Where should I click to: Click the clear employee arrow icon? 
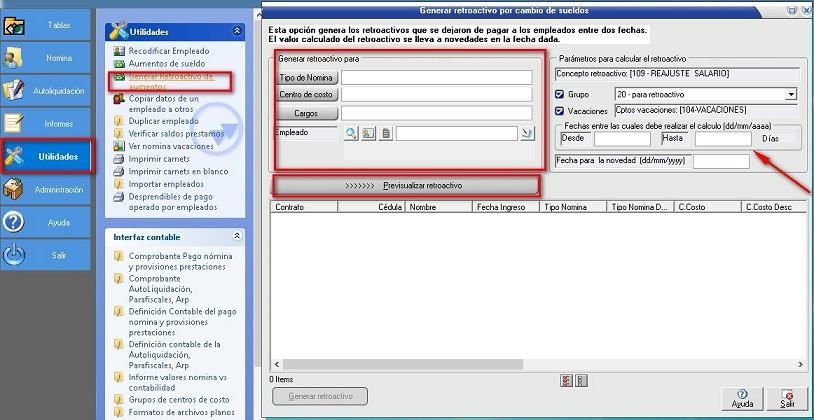(x=527, y=133)
